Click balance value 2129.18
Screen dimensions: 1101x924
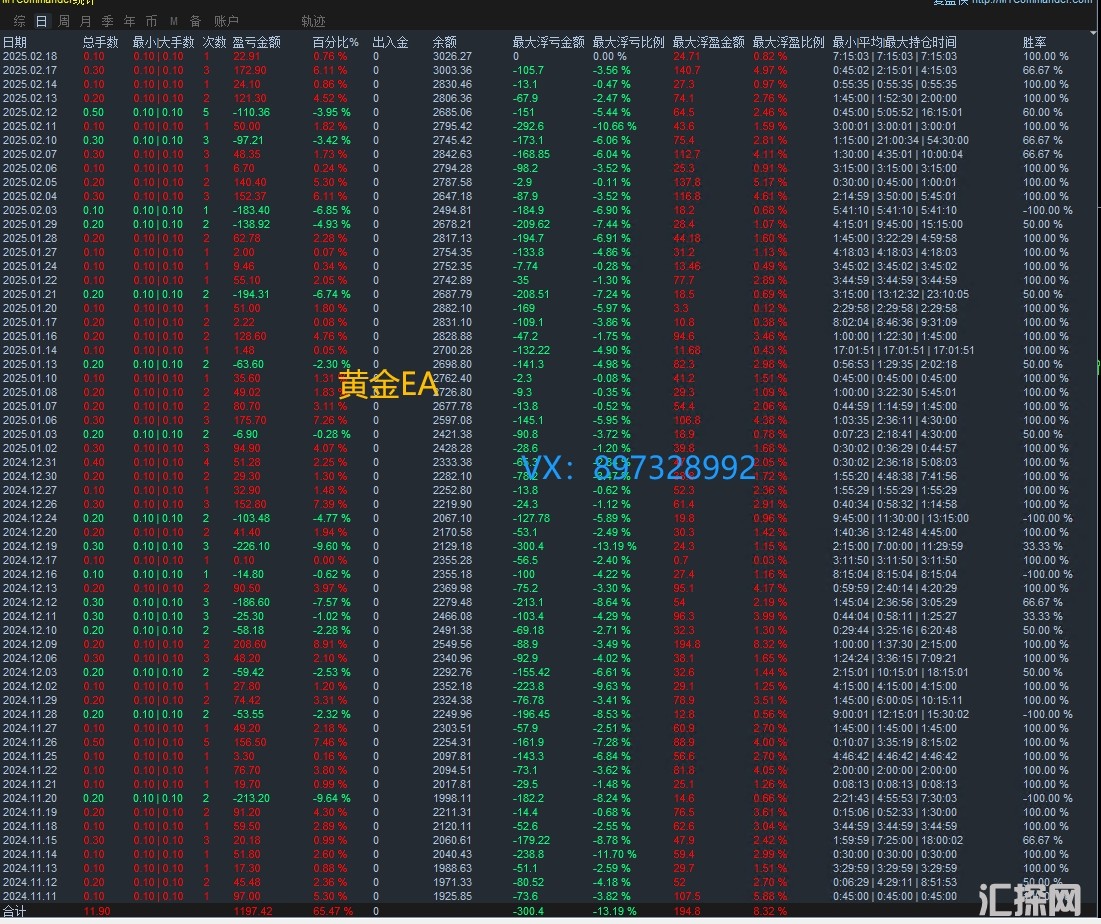click(452, 546)
